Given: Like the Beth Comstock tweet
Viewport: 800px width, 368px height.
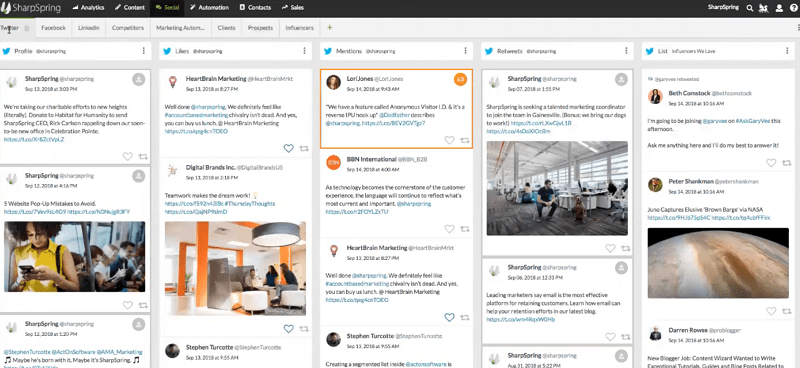Looking at the screenshot, I should click(771, 163).
